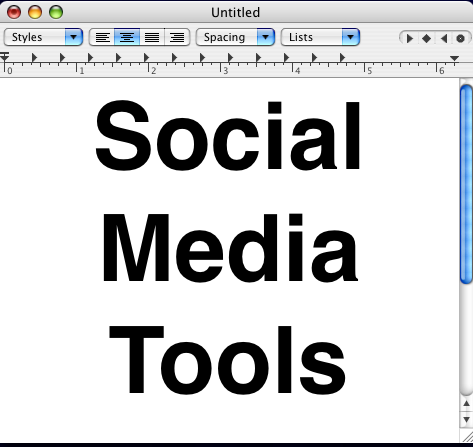This screenshot has height=447, width=473.
Task: Select the center-align text button
Action: click(x=127, y=37)
